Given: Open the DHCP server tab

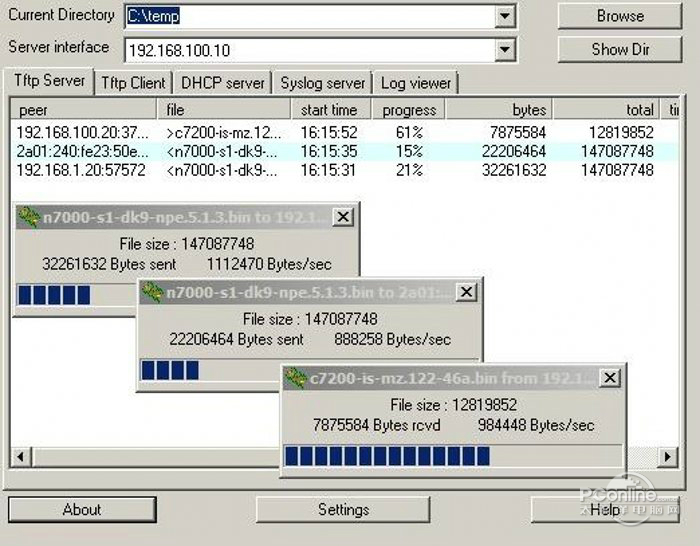Looking at the screenshot, I should 223,83.
